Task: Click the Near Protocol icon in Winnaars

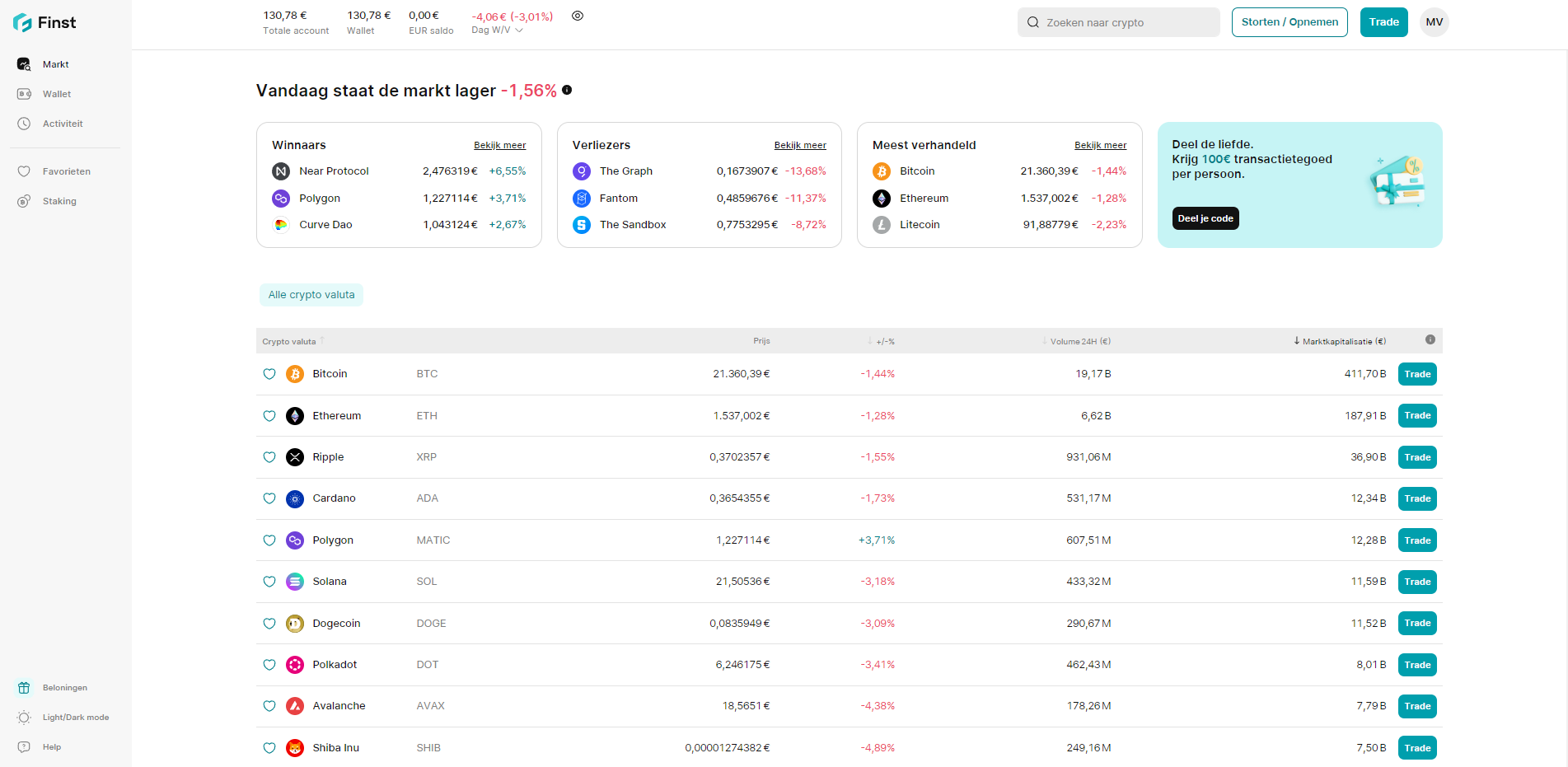Action: click(281, 171)
